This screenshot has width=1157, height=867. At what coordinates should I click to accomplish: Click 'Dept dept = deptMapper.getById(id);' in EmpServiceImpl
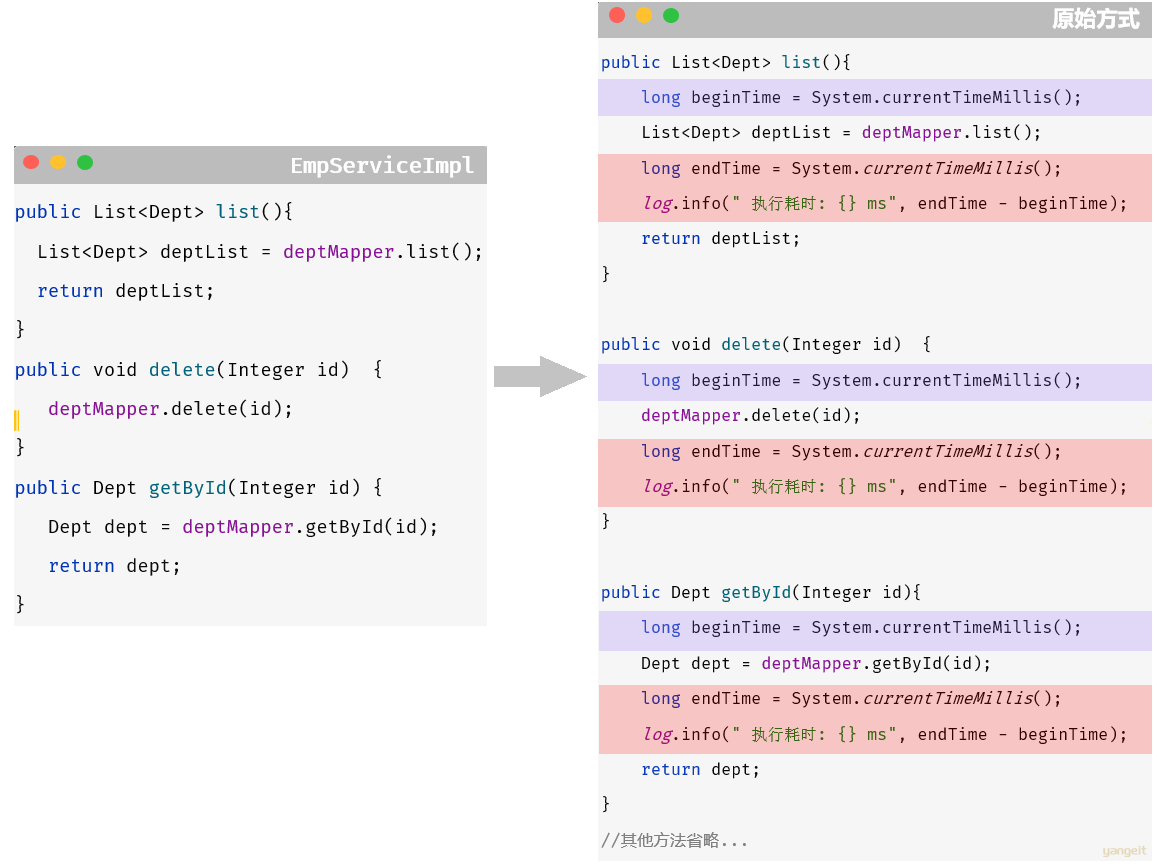coord(243,527)
